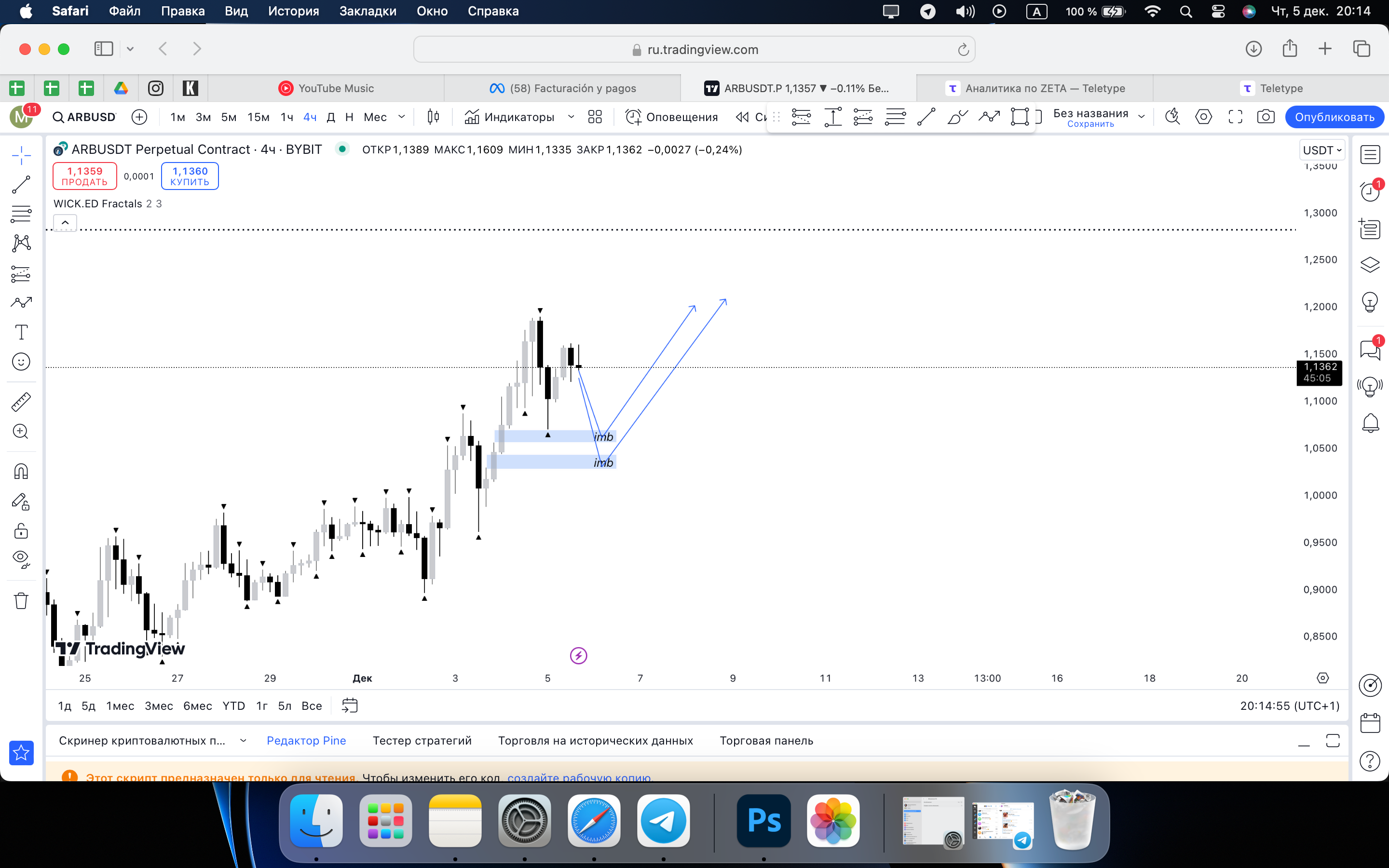
Task: Click the trash icon to remove drawings
Action: coord(21,600)
